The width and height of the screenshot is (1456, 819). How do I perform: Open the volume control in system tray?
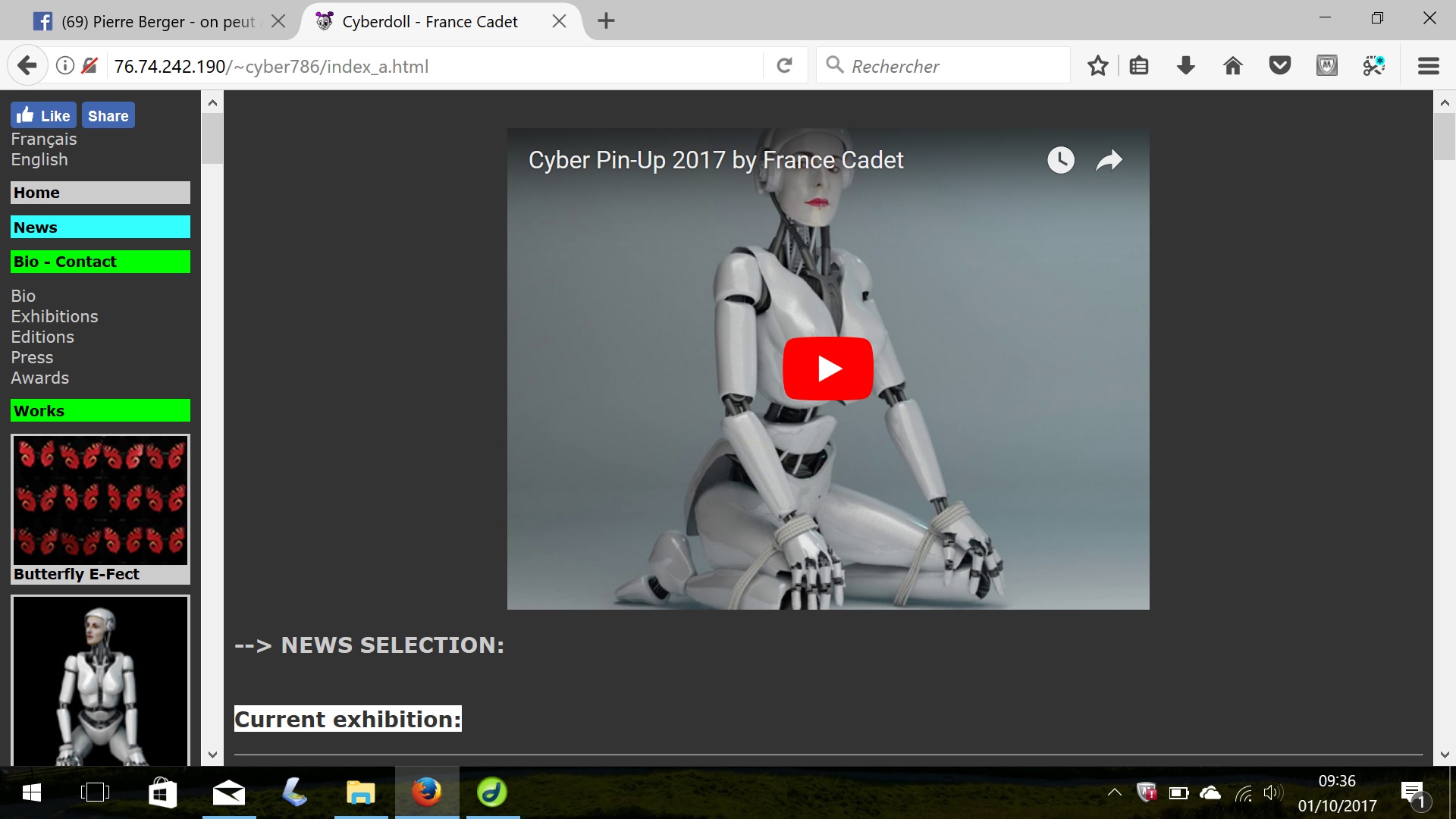point(1272,793)
